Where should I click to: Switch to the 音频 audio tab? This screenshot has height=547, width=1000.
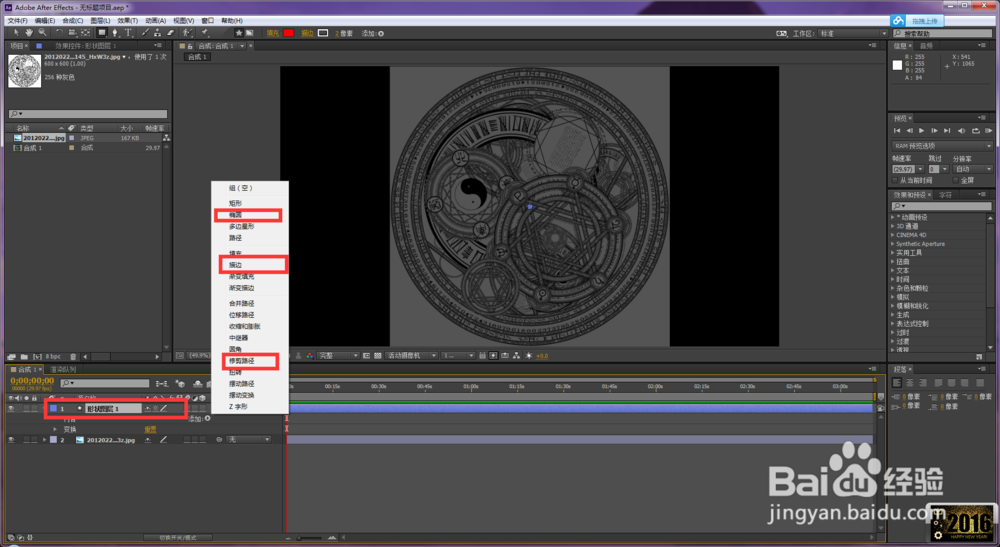[x=927, y=46]
